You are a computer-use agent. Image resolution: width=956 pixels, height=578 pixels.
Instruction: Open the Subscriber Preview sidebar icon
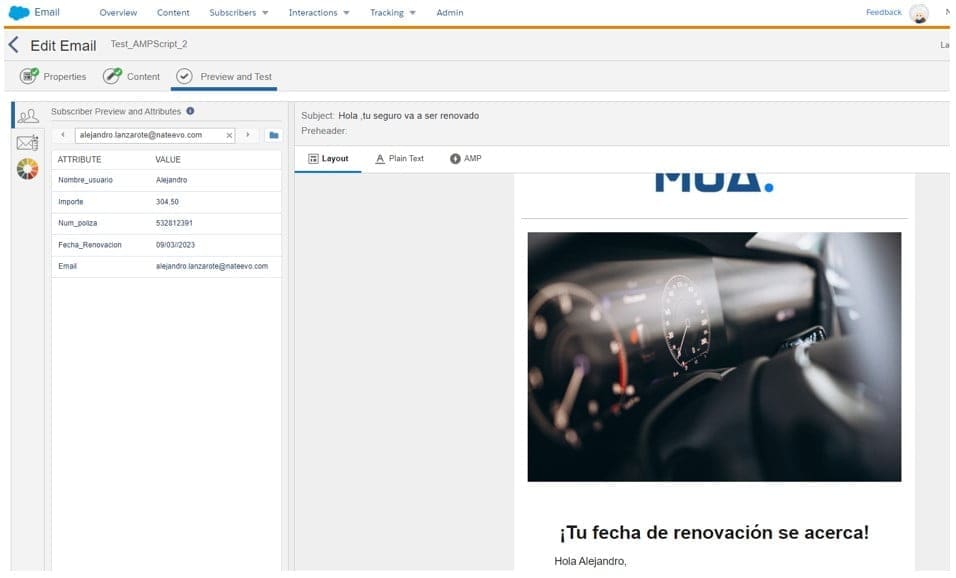click(28, 116)
